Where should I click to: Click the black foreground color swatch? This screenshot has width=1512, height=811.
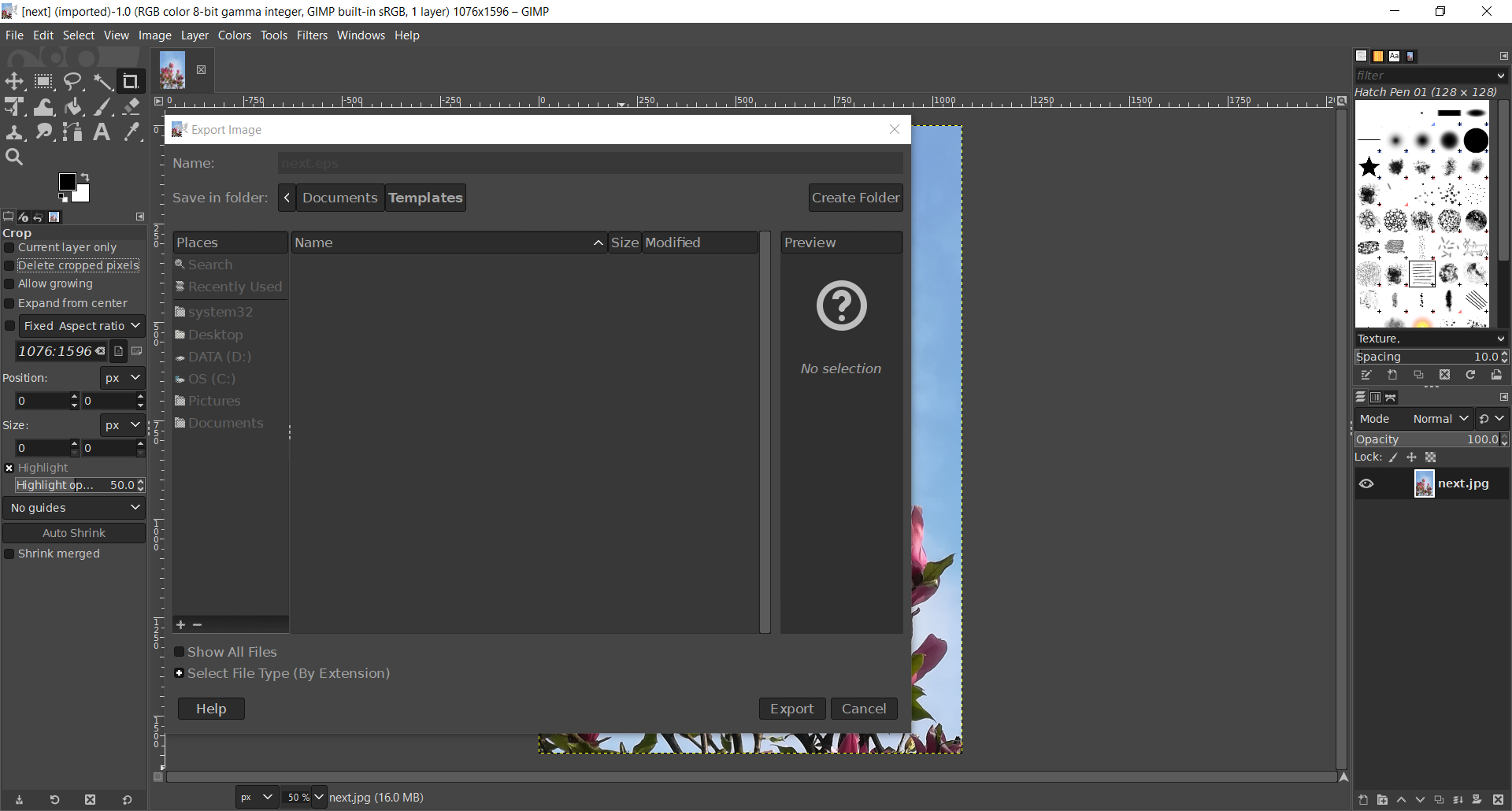[x=68, y=183]
